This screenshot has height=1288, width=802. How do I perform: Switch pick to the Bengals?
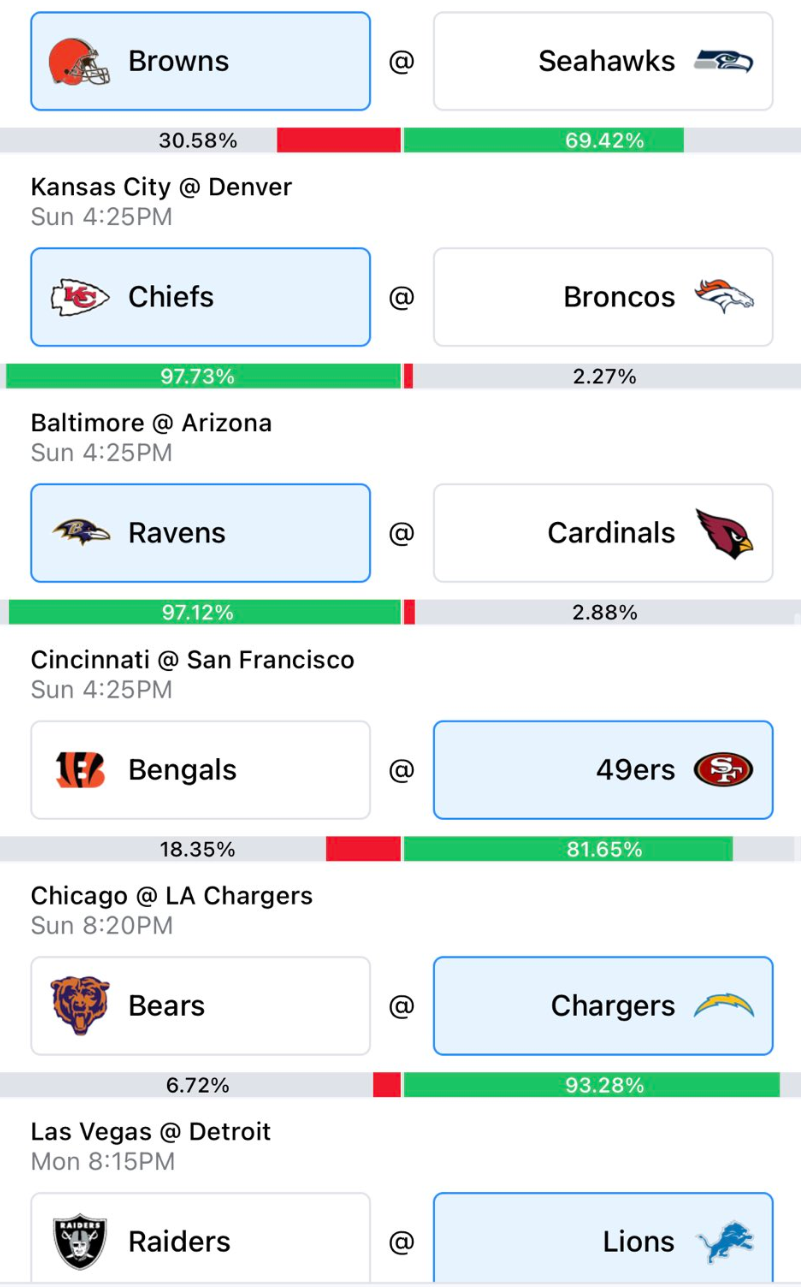pyautogui.click(x=200, y=770)
